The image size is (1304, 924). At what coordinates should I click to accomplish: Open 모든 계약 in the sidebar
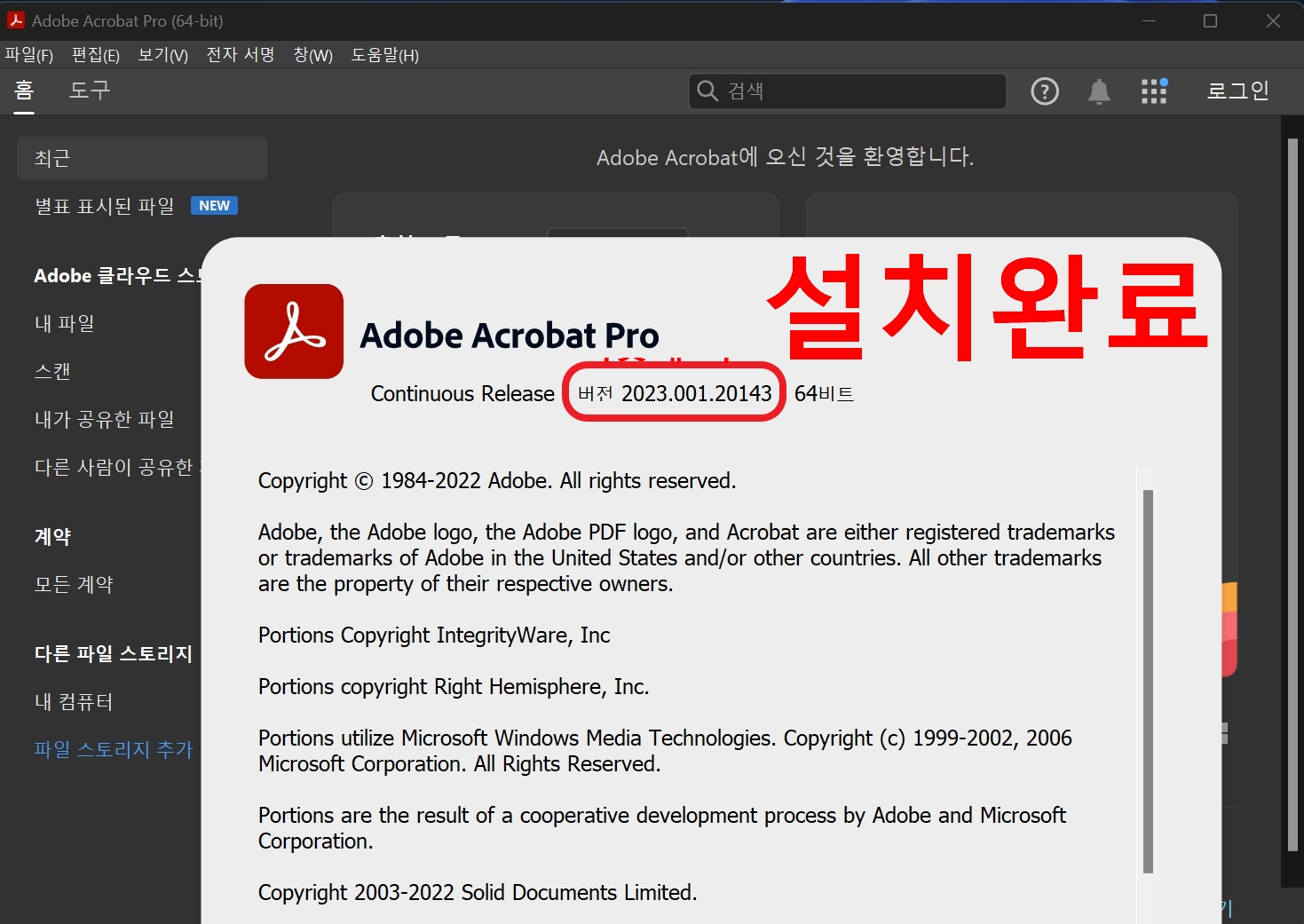pyautogui.click(x=74, y=584)
